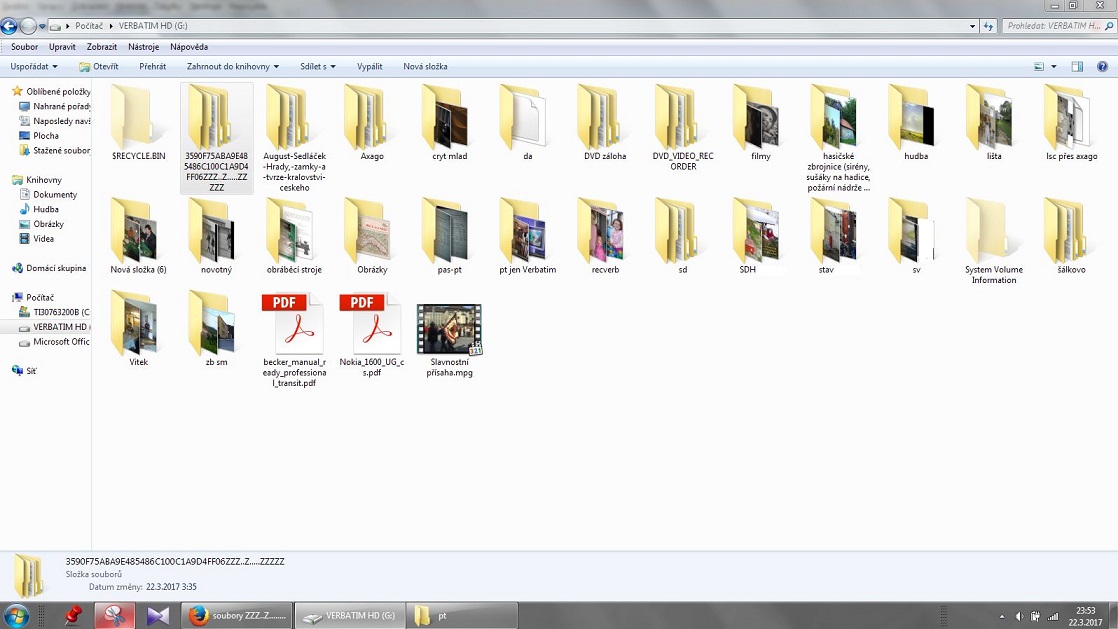Viewport: 1118px width, 629px height.
Task: Click the Back navigation arrow button
Action: (x=10, y=27)
